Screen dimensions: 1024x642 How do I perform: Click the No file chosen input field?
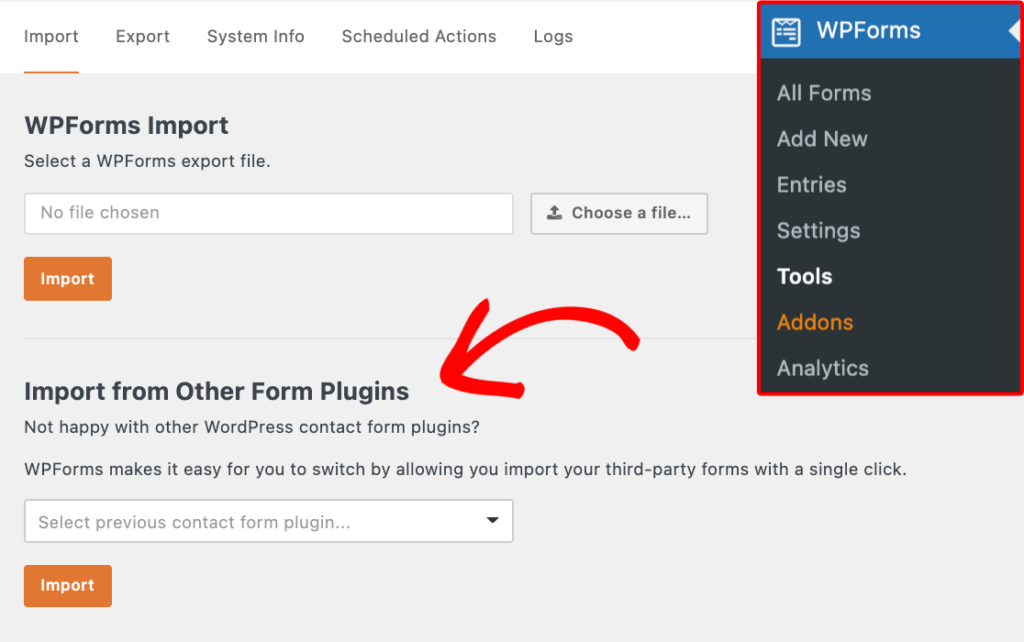pos(268,213)
